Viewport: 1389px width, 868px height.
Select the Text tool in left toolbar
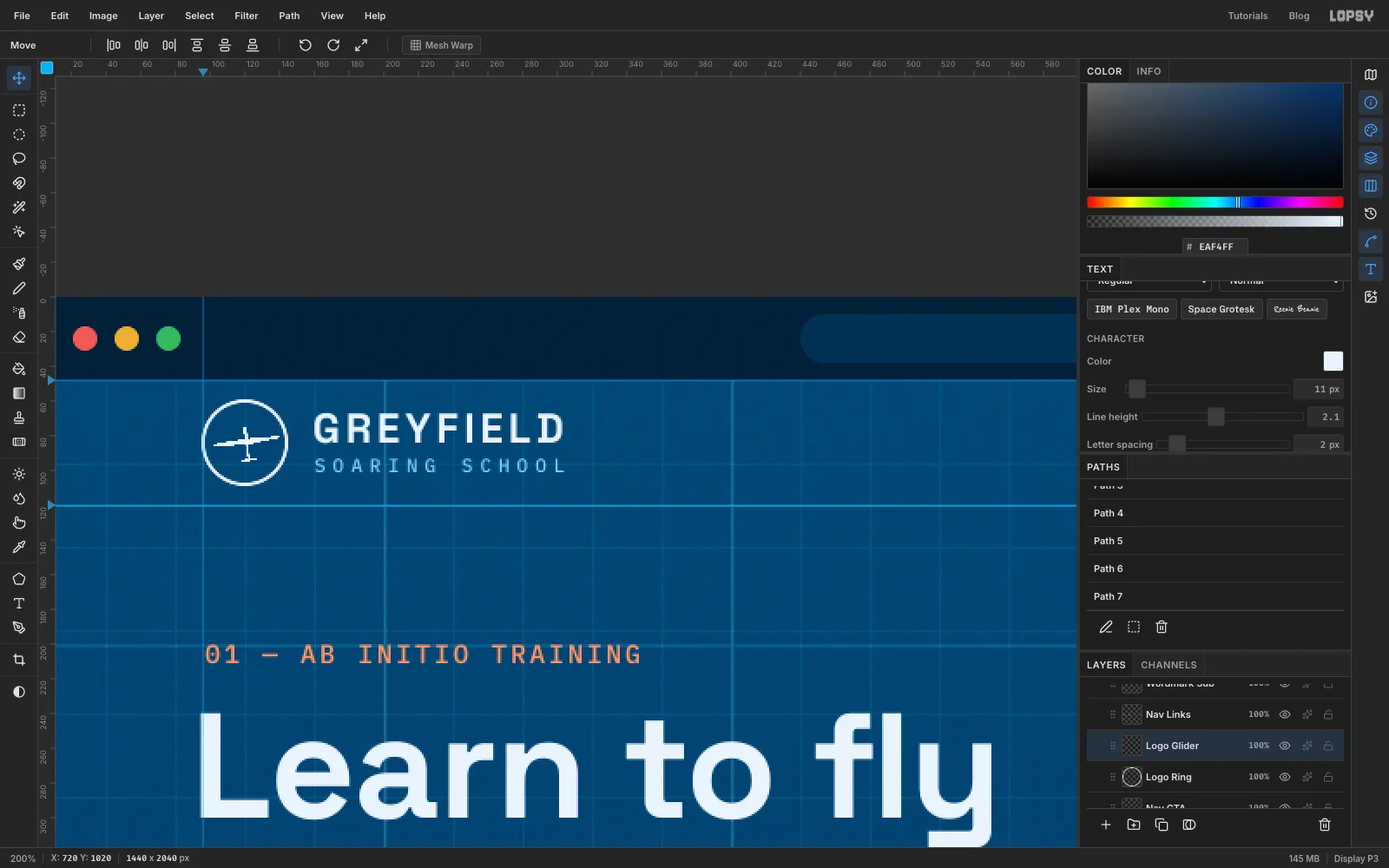tap(19, 603)
